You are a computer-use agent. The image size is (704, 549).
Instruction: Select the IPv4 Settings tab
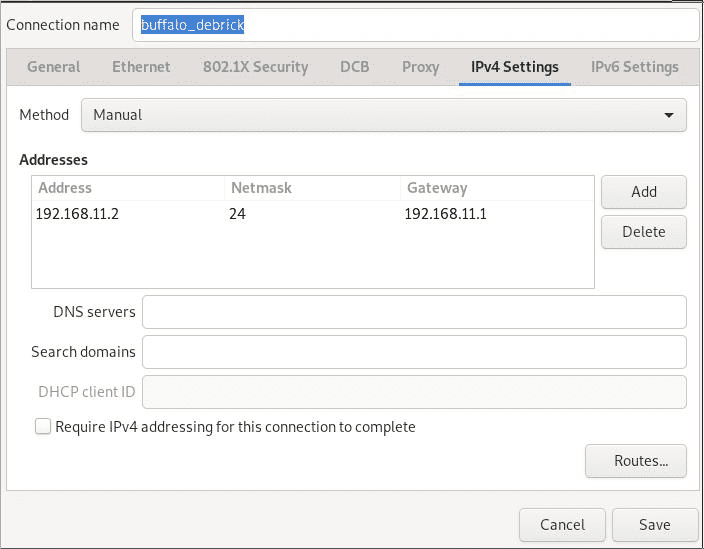tap(515, 67)
